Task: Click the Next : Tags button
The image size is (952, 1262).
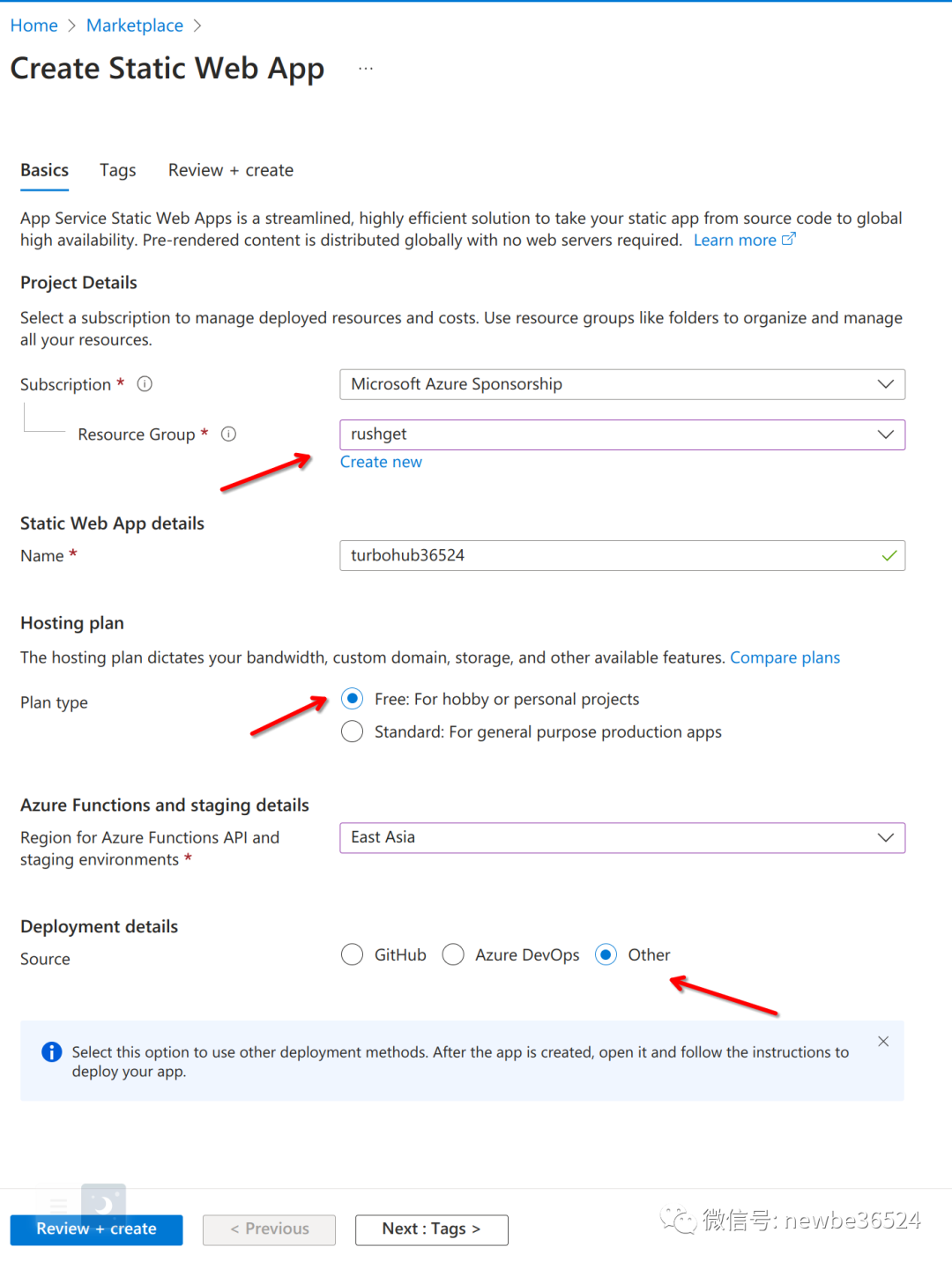Action: pyautogui.click(x=432, y=1229)
